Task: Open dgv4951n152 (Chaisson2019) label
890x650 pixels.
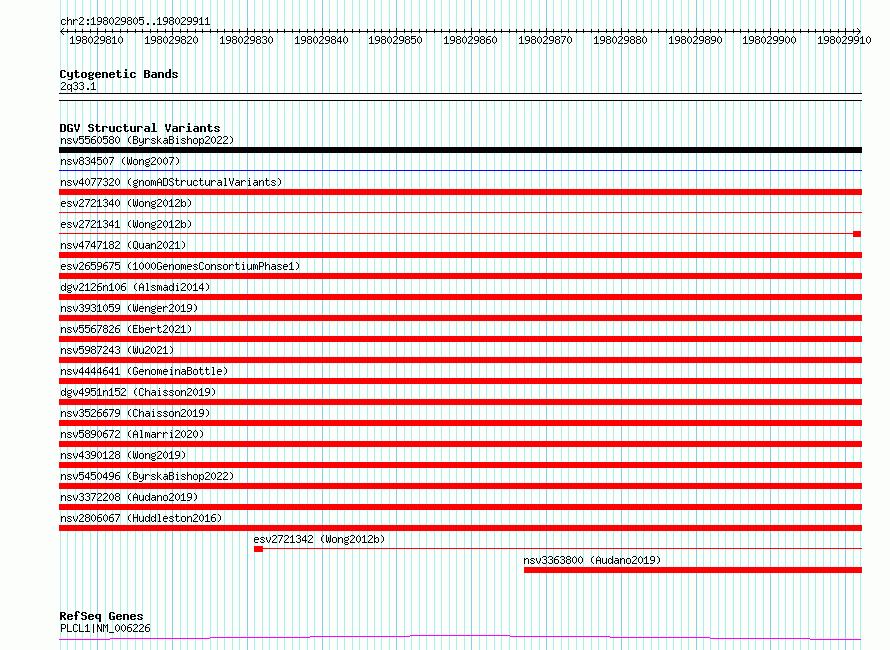Action: pos(138,392)
